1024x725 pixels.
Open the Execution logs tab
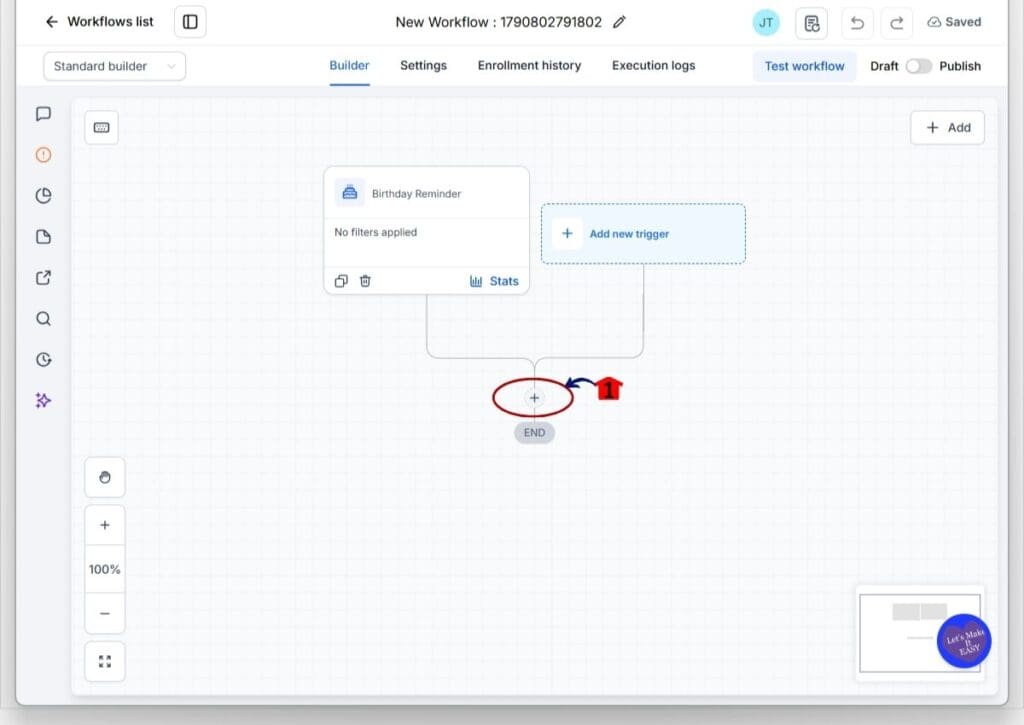pos(653,65)
